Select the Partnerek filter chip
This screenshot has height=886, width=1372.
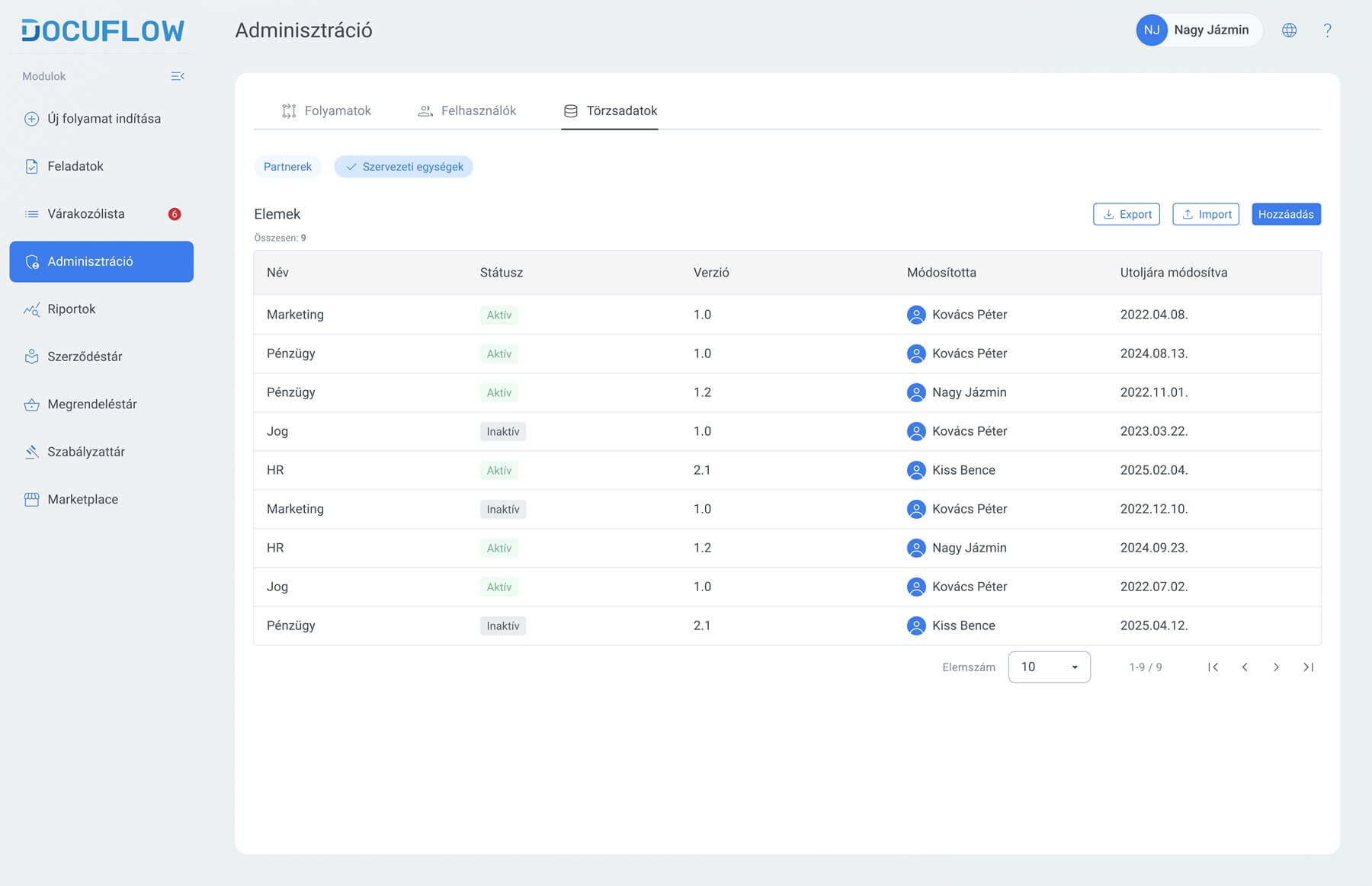tap(287, 167)
